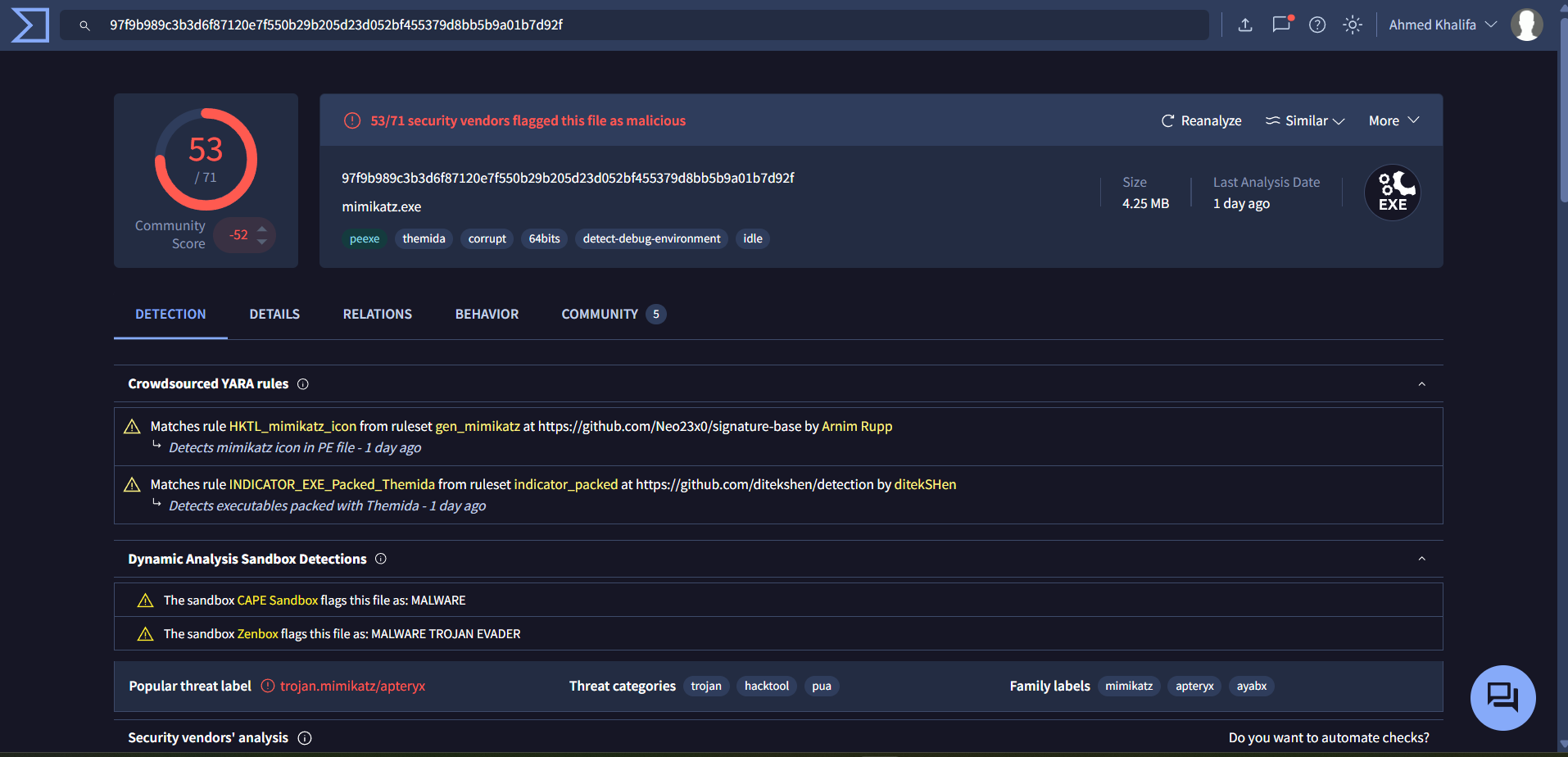Downvote the community score
Screen dimensions: 1568x757
(x=262, y=242)
